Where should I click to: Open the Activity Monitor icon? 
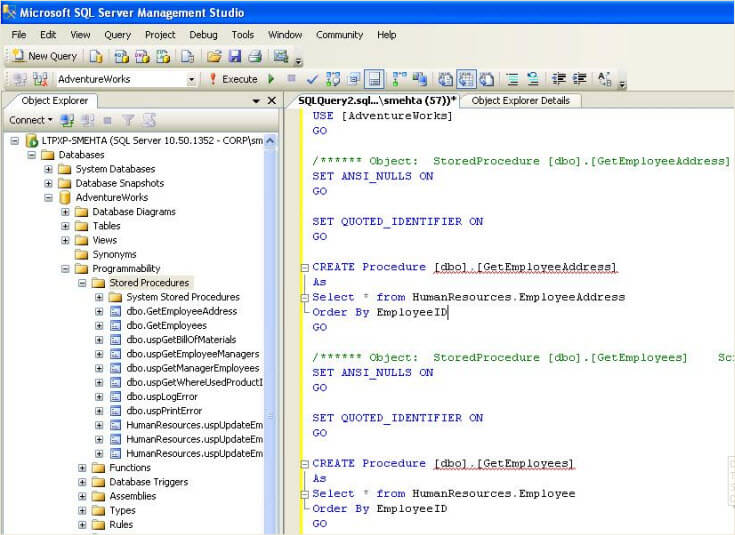click(x=281, y=56)
